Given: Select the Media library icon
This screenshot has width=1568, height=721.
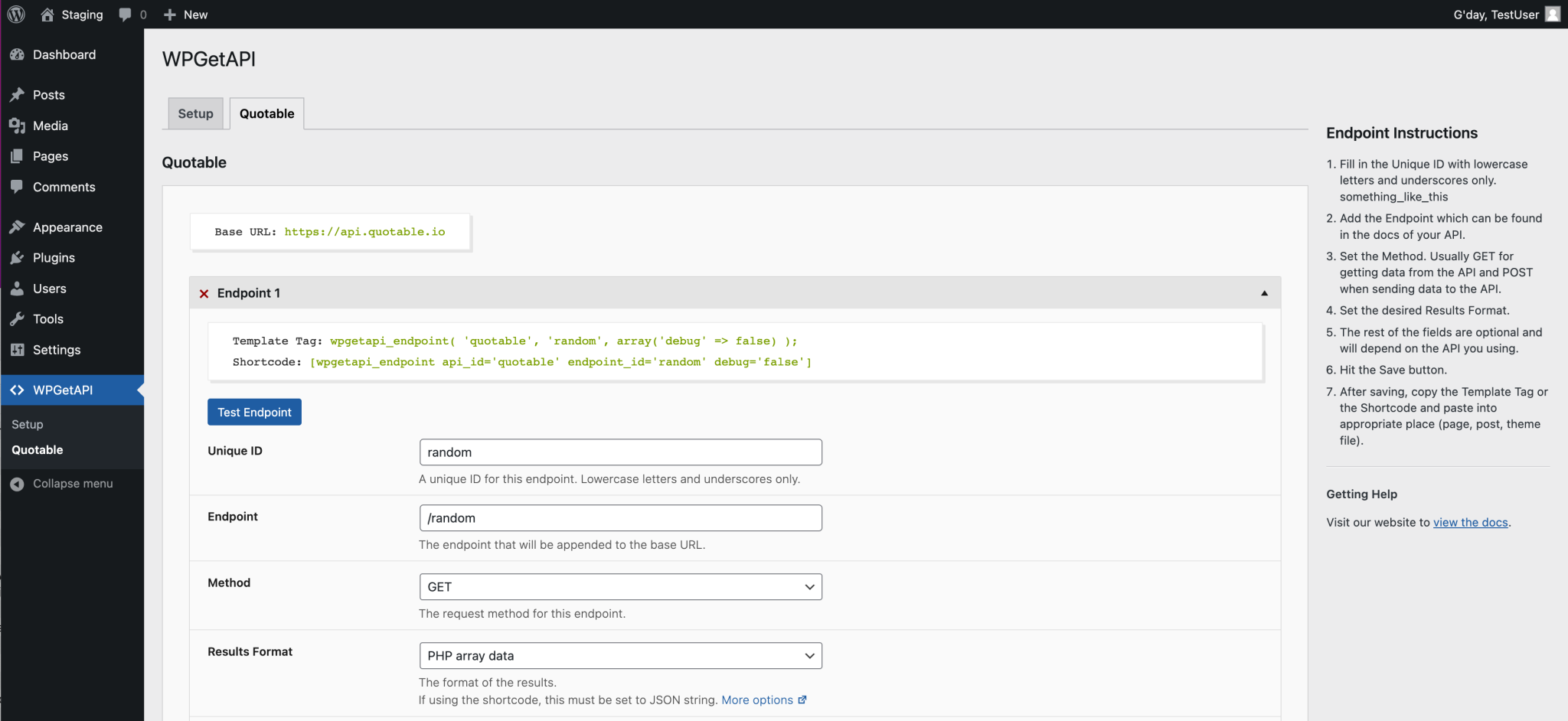Looking at the screenshot, I should (19, 126).
